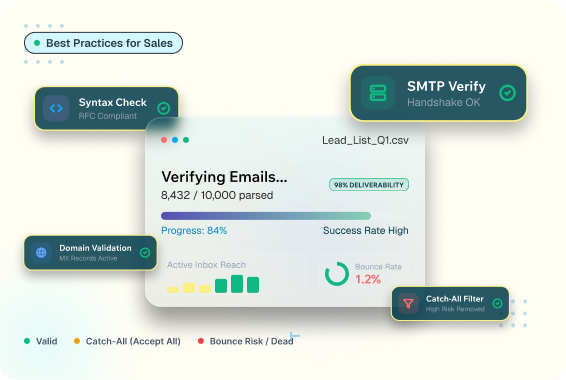The image size is (566, 380).
Task: Click the Progress: 84% label
Action: pyautogui.click(x=194, y=231)
